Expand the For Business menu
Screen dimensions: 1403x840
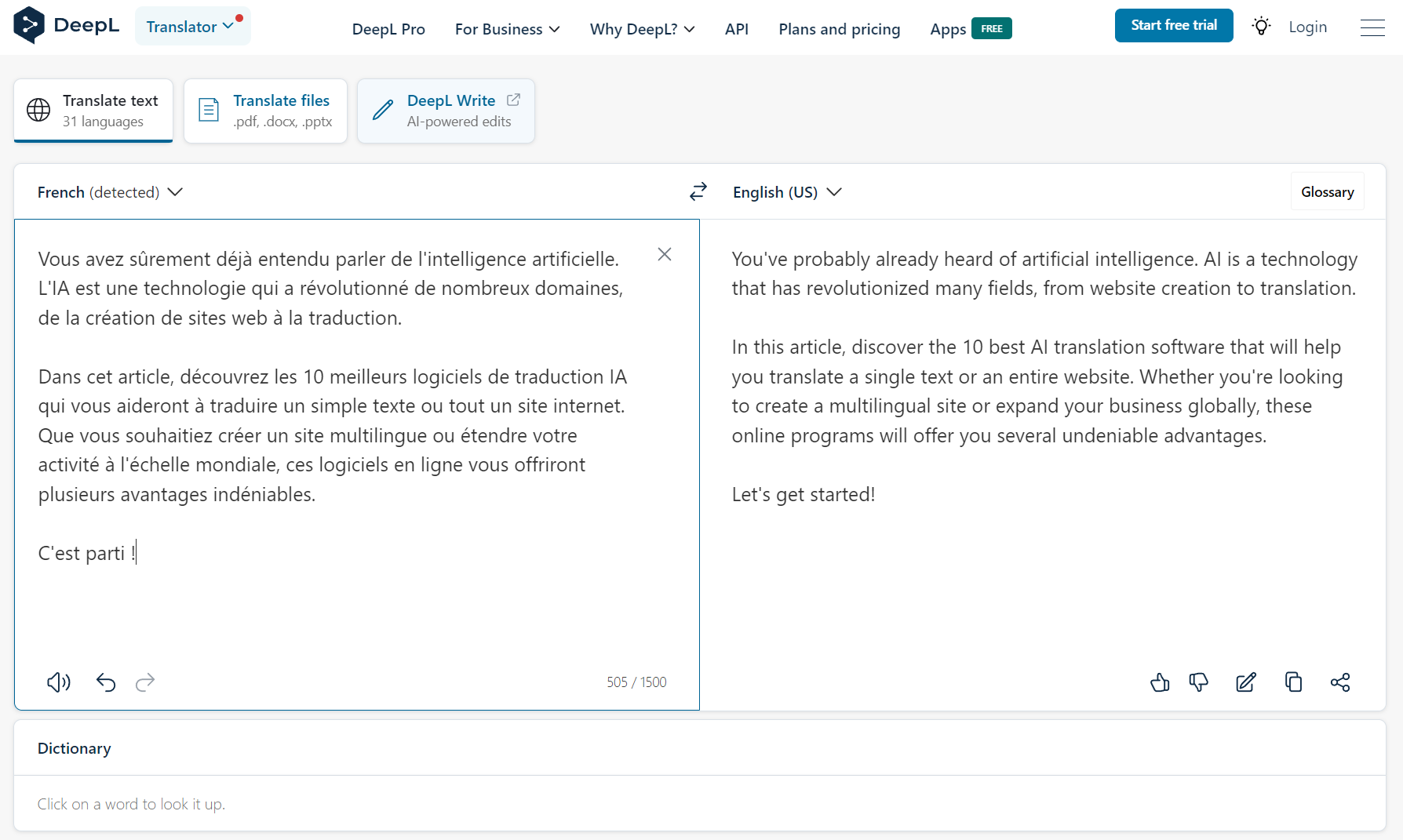click(507, 29)
